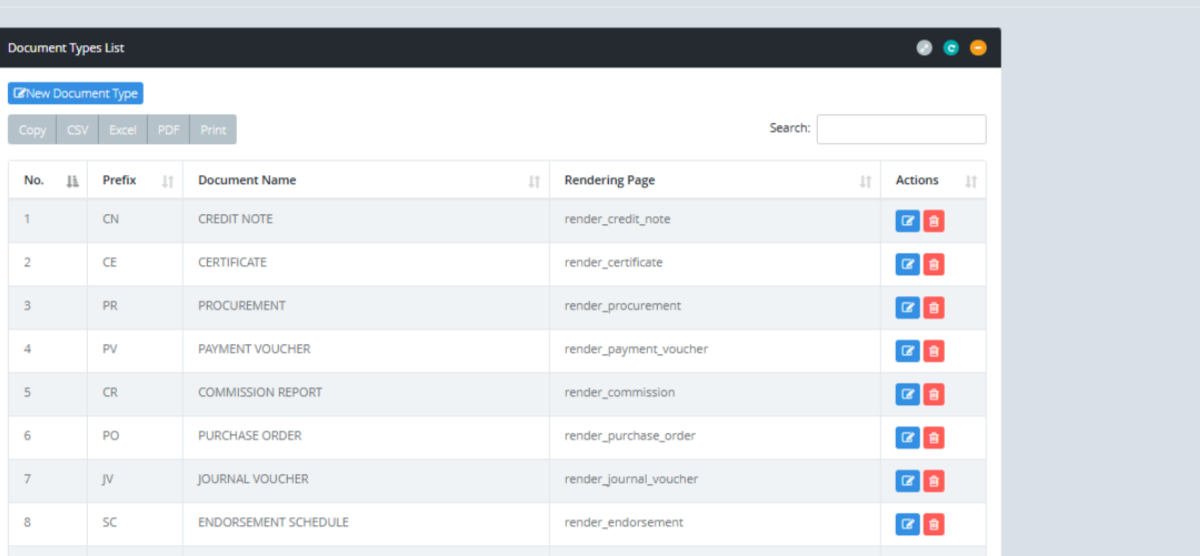Click the New Document Type button
1200x556 pixels.
[x=76, y=93]
